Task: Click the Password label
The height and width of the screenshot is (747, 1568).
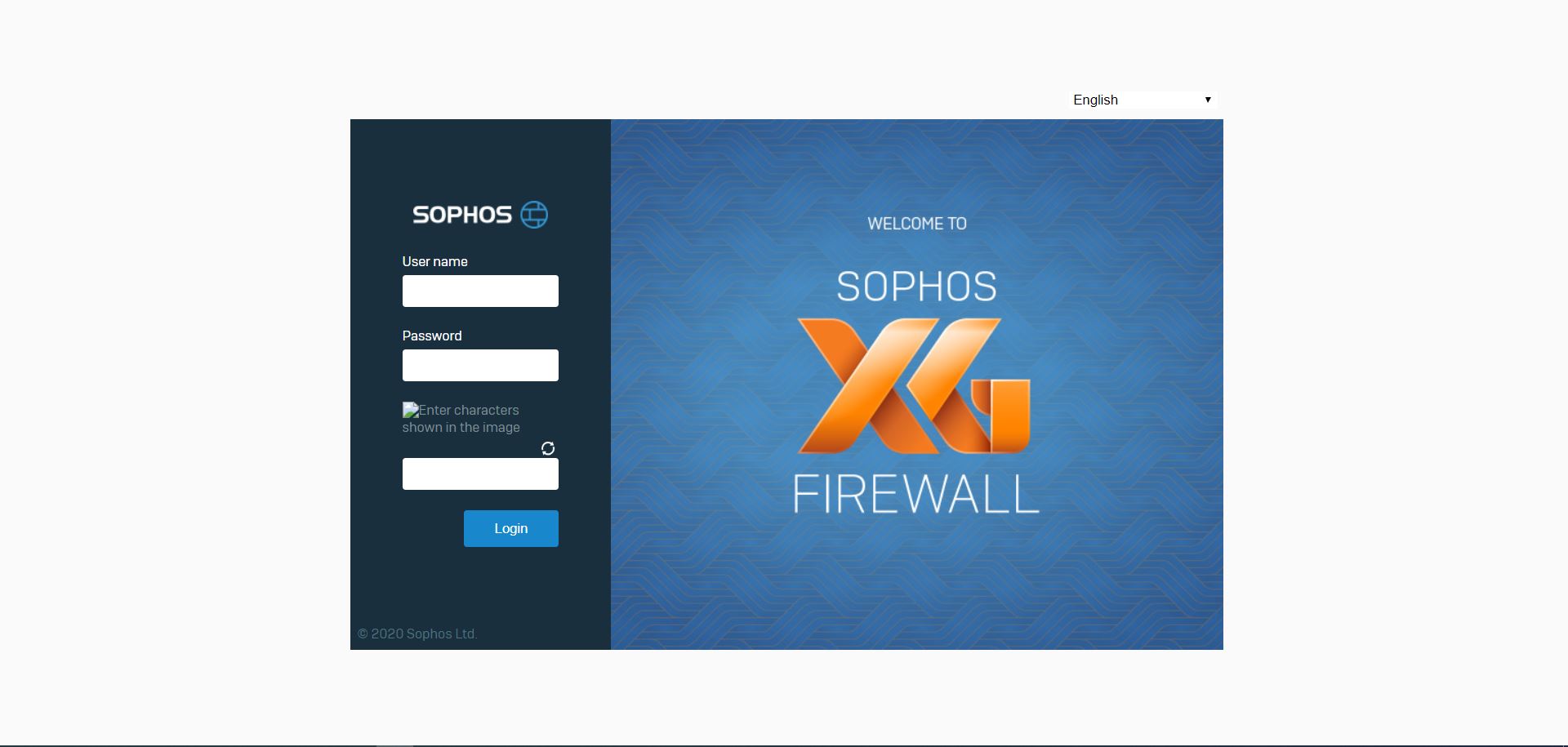Action: tap(432, 336)
